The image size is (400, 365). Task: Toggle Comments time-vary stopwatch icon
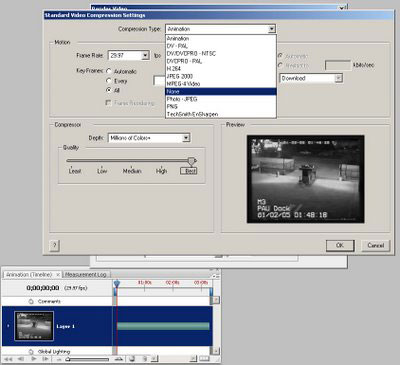(31, 301)
